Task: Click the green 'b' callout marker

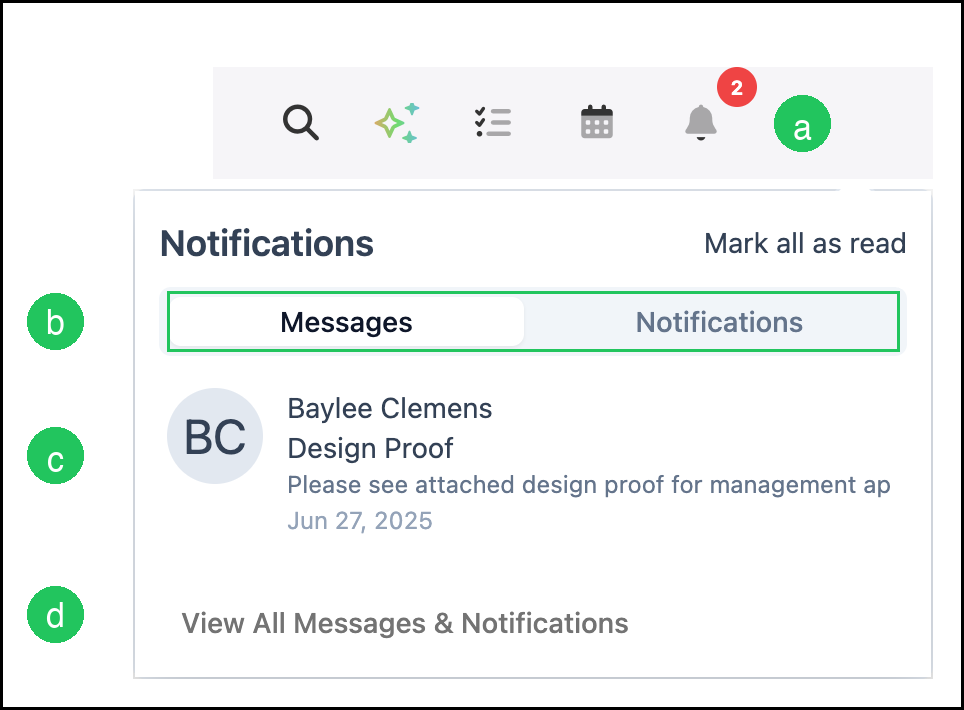Action: click(55, 321)
